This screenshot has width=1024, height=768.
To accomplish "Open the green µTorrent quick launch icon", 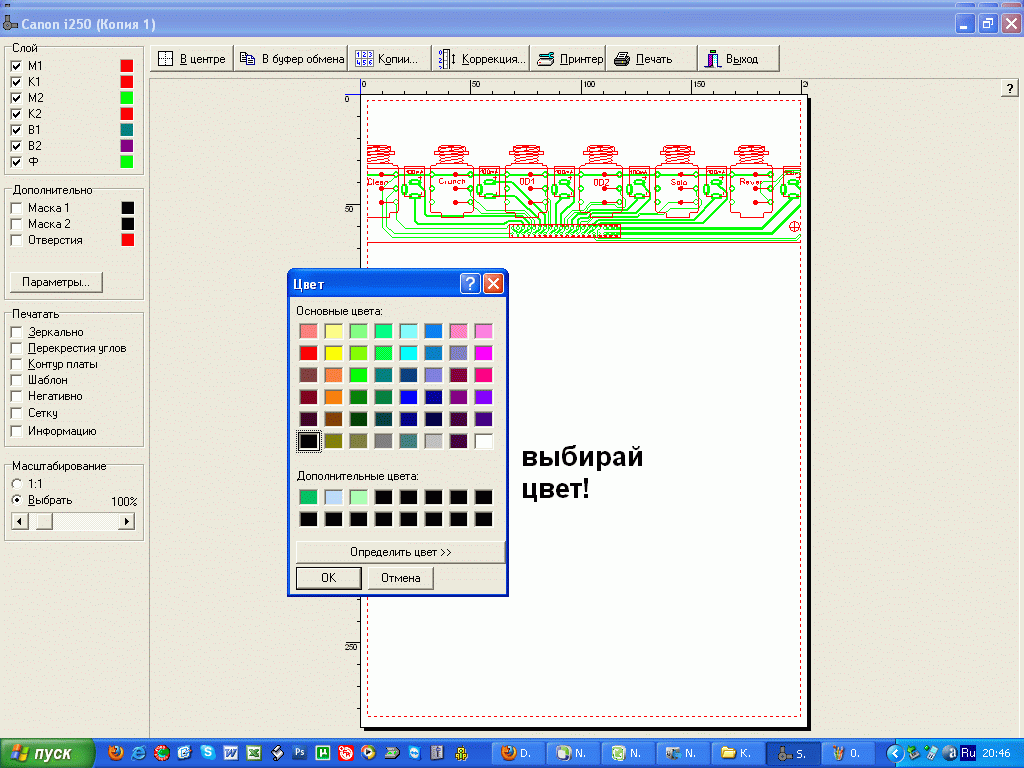I will (323, 753).
